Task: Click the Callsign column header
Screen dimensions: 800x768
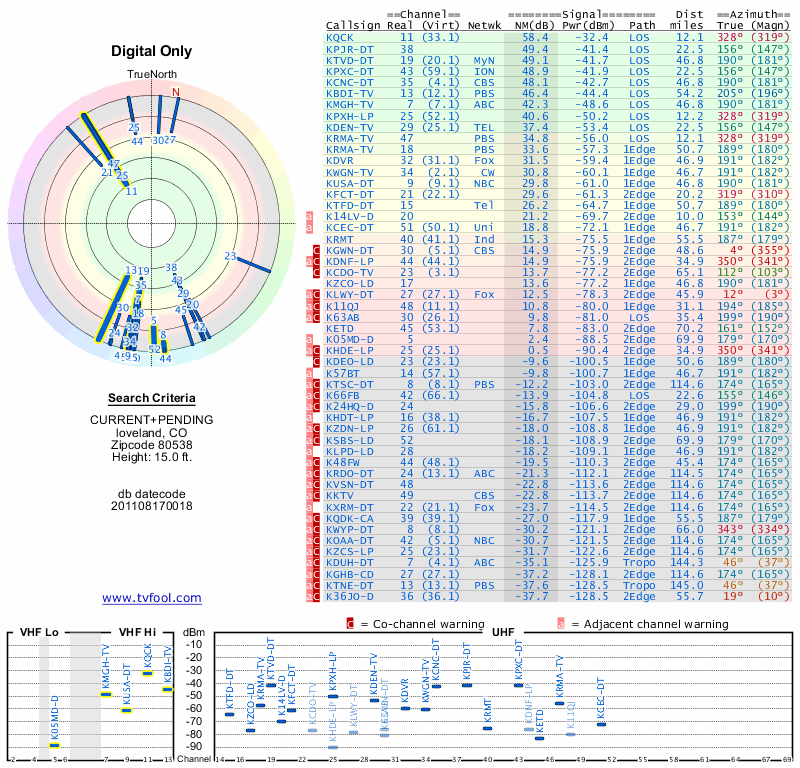Action: click(353, 25)
